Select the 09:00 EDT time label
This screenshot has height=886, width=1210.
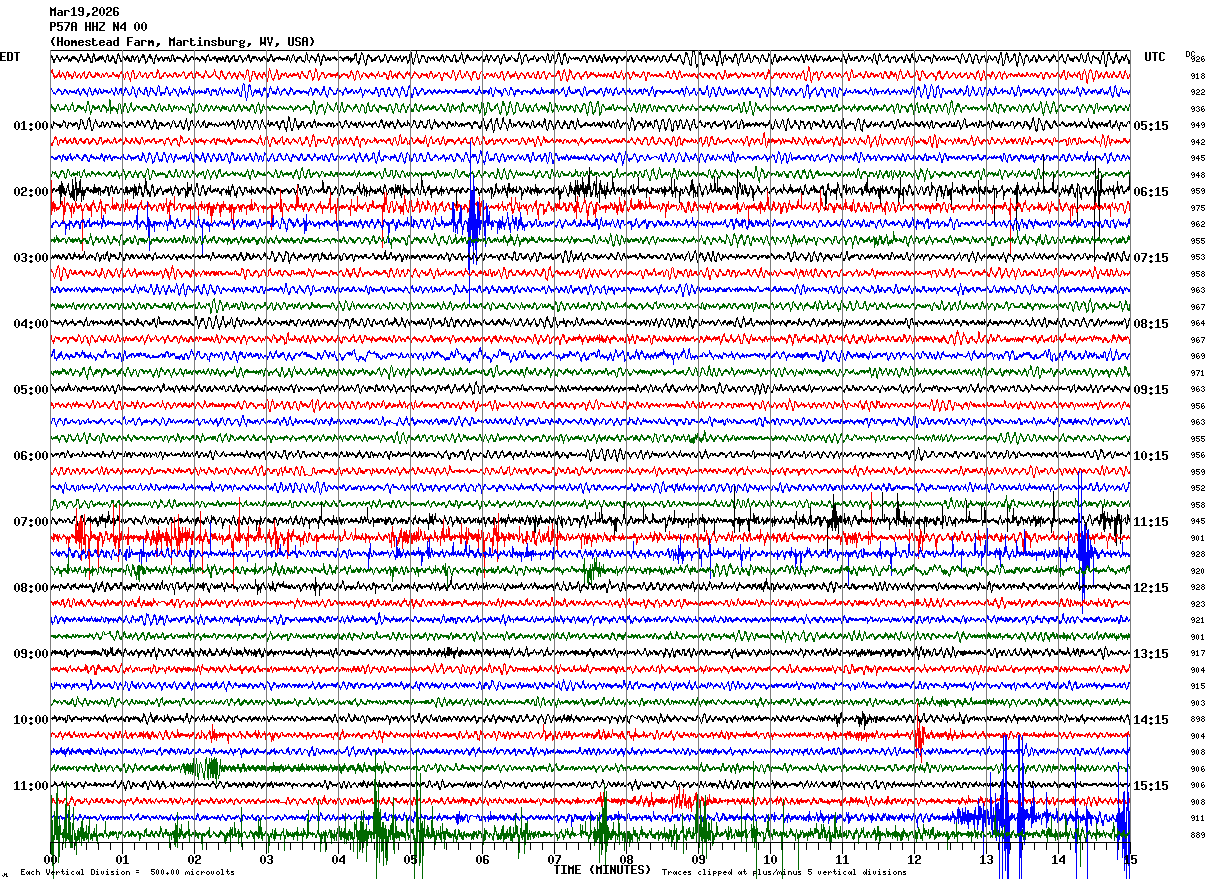[31, 654]
